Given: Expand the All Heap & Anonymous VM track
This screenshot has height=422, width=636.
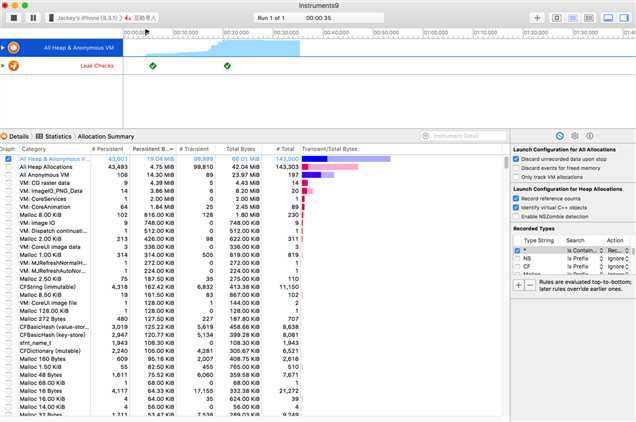Looking at the screenshot, I should tap(3, 48).
